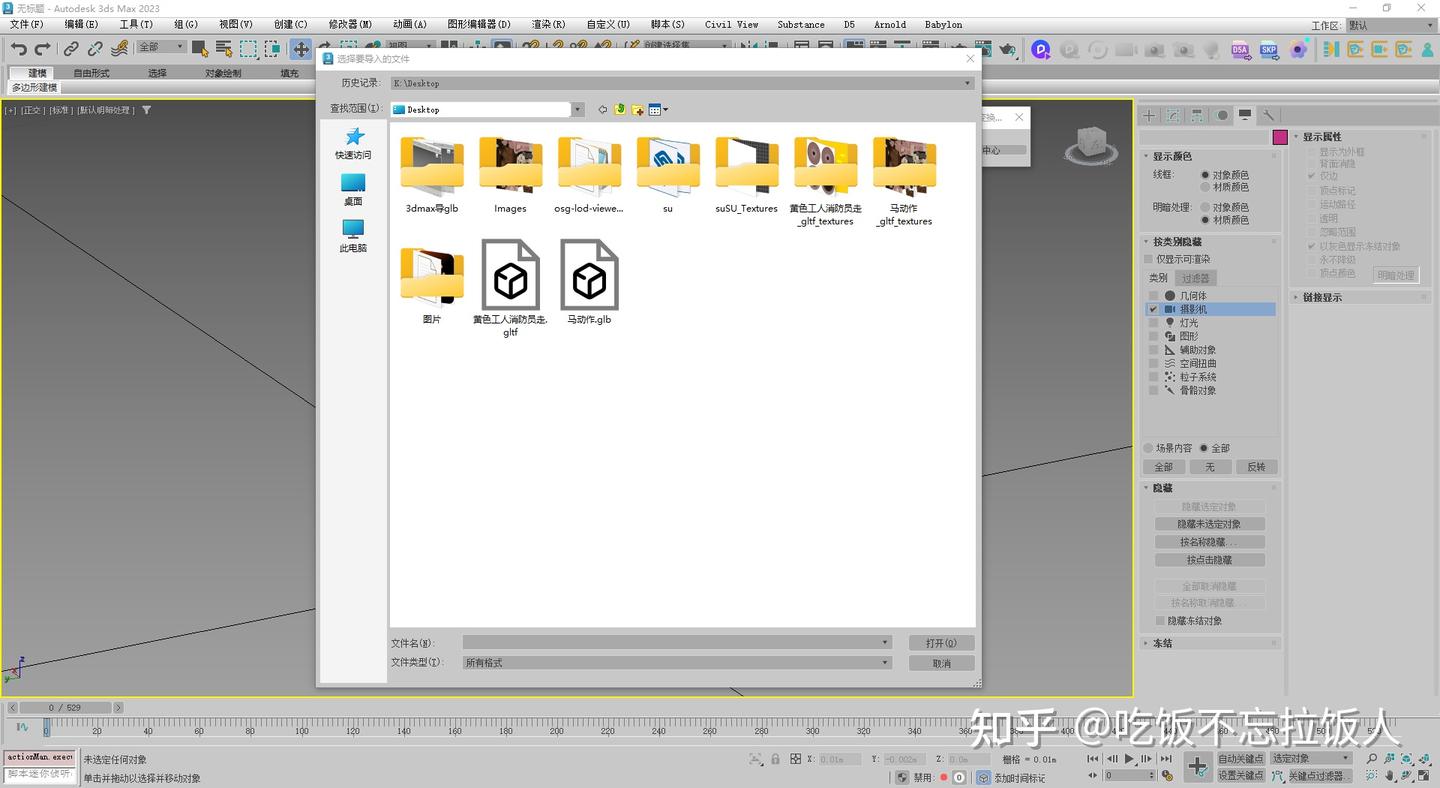This screenshot has height=788, width=1440.
Task: Open the 查找范围 Desktop dropdown
Action: click(578, 109)
